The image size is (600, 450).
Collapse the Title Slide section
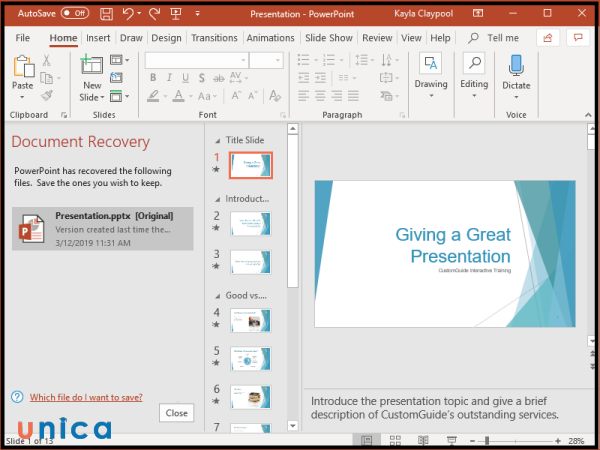coord(217,140)
